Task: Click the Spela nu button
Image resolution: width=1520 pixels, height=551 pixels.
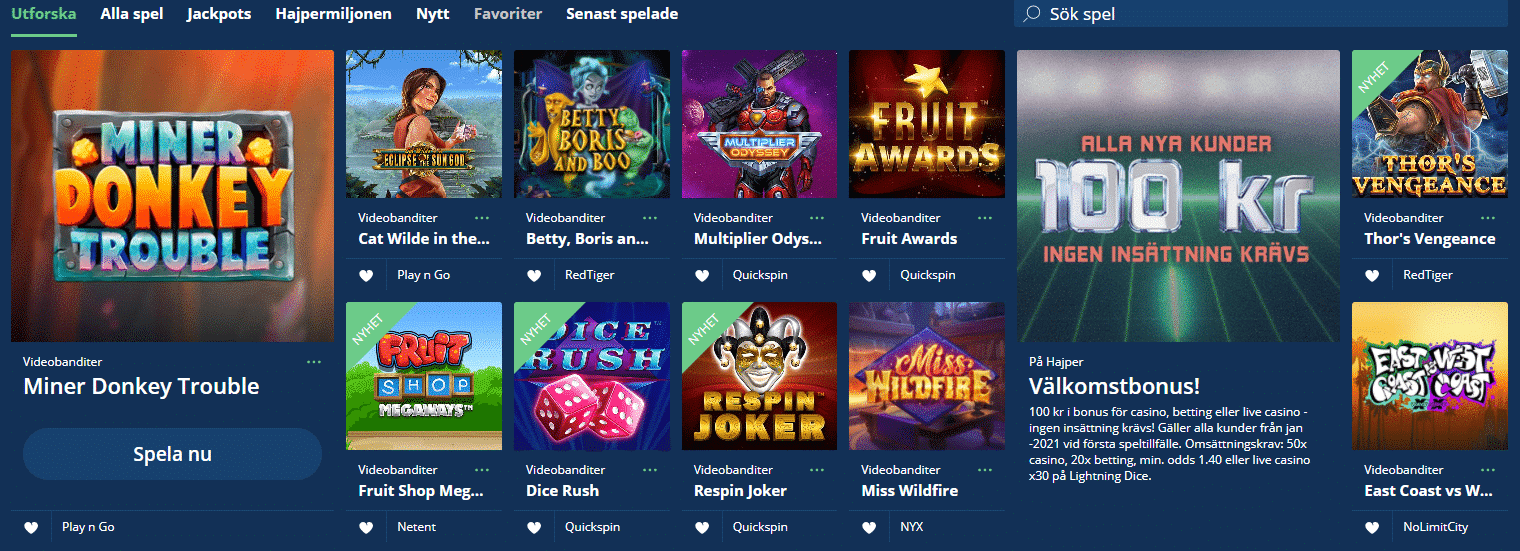Action: coord(172,454)
